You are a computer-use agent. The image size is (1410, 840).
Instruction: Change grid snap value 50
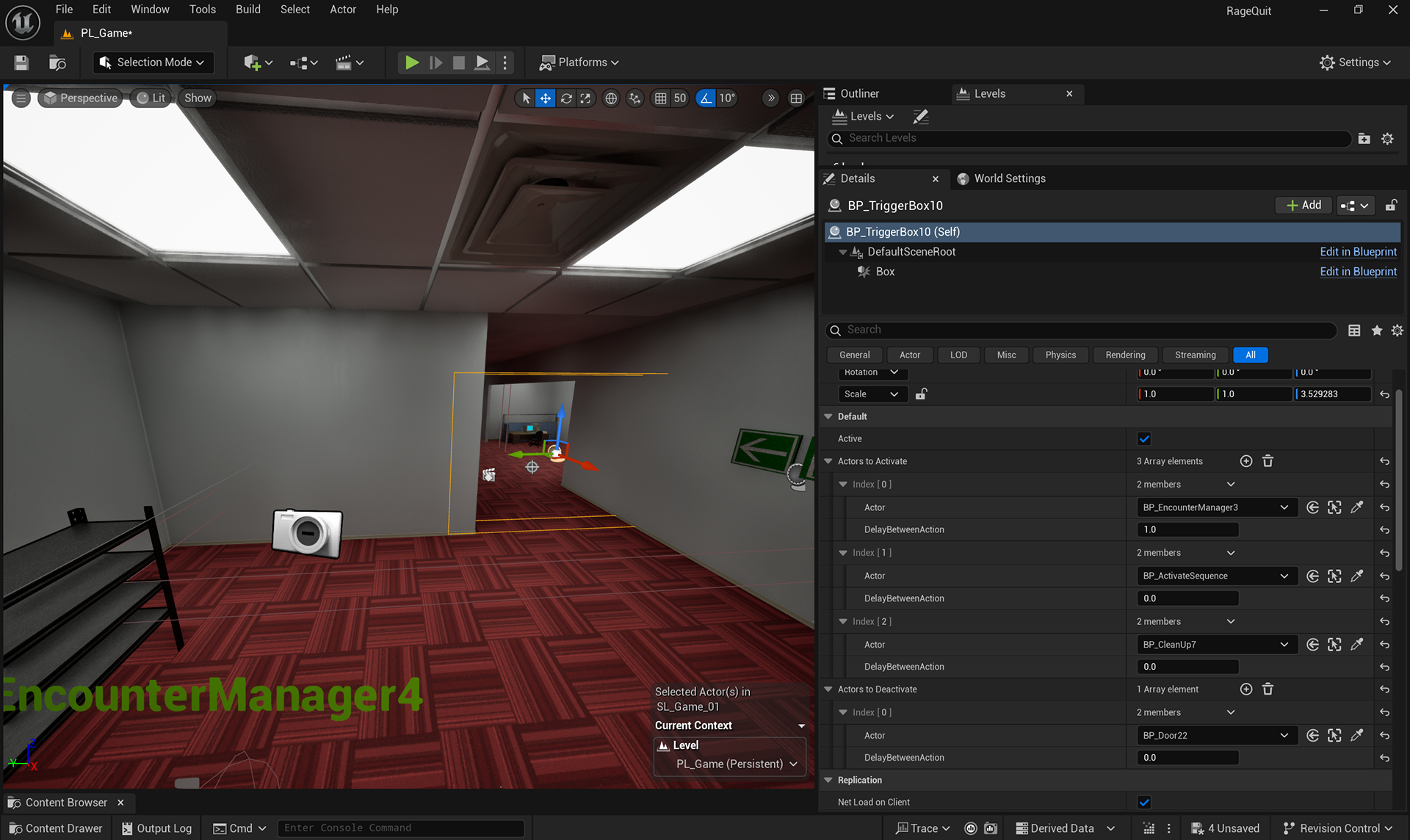pos(680,98)
